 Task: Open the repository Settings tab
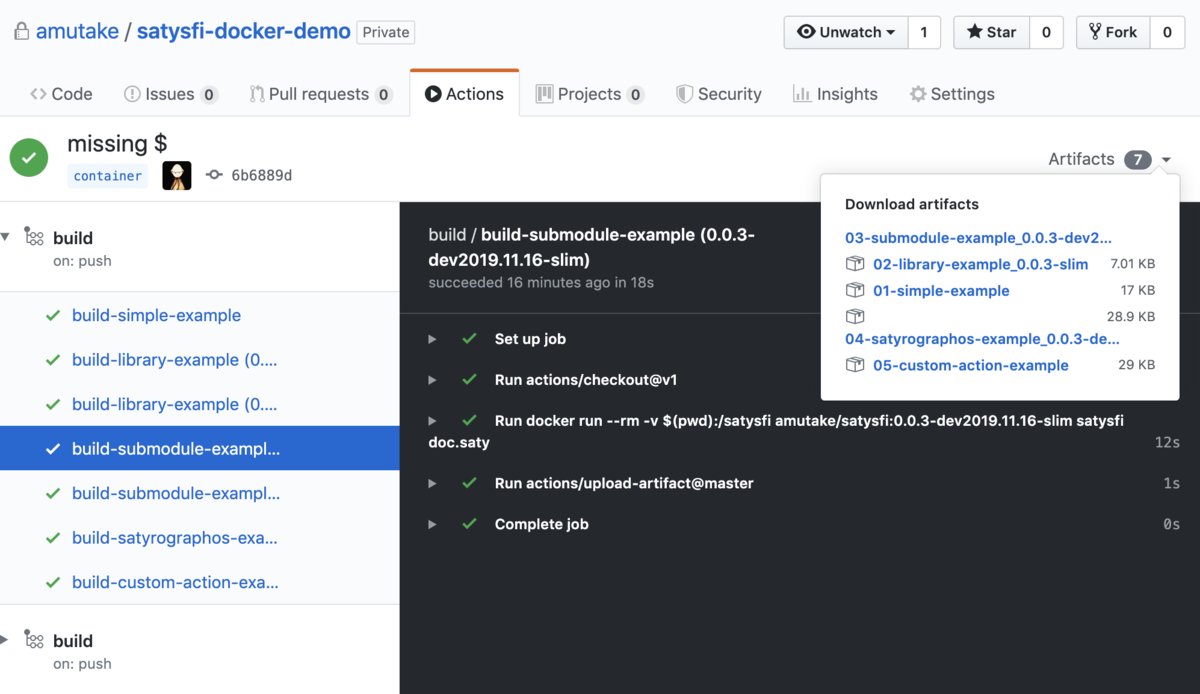click(952, 94)
